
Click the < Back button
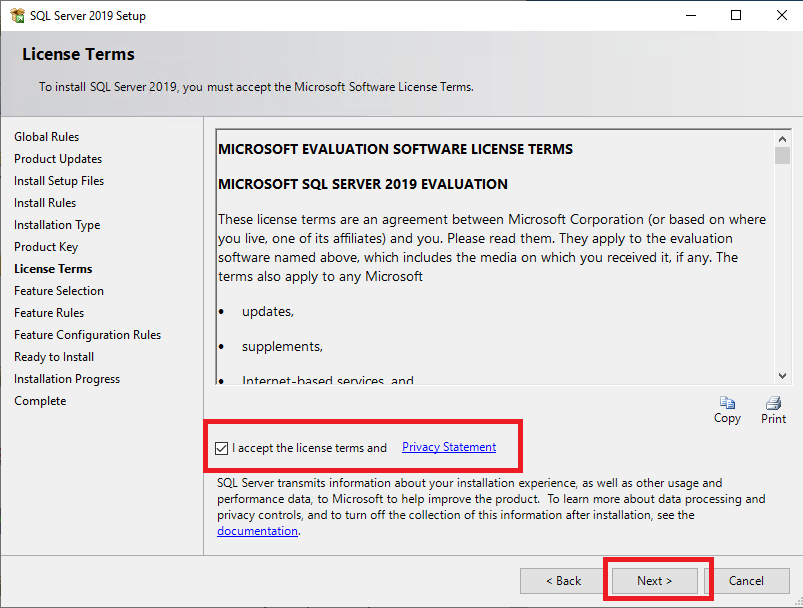pyautogui.click(x=563, y=580)
